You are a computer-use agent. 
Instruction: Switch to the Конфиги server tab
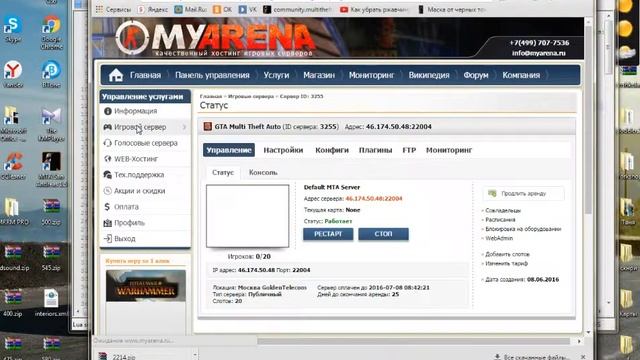tap(332, 150)
